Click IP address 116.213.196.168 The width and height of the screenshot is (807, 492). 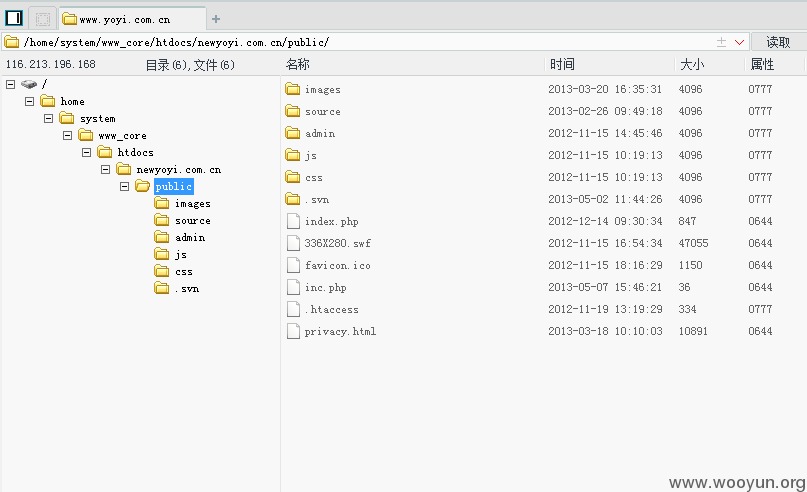point(50,64)
